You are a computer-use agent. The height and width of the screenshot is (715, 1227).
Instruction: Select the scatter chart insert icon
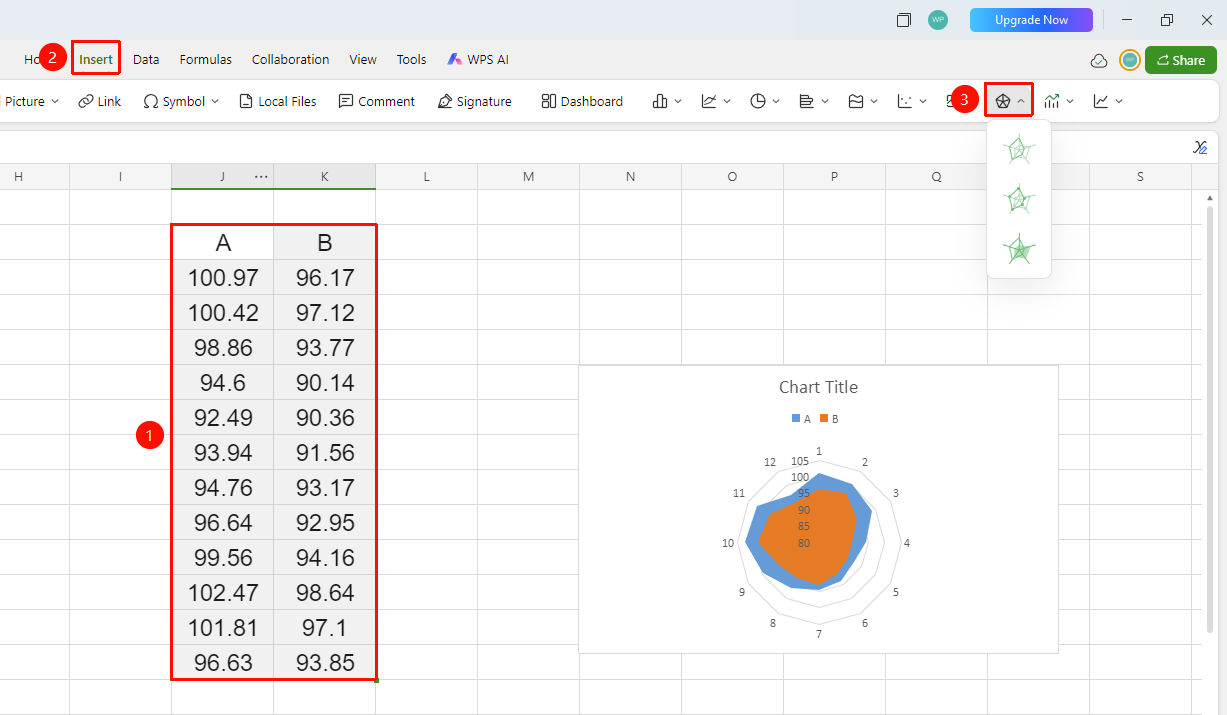point(905,101)
